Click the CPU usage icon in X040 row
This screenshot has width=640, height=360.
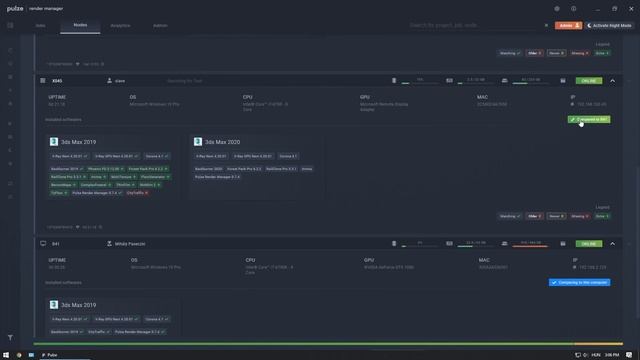[394, 81]
